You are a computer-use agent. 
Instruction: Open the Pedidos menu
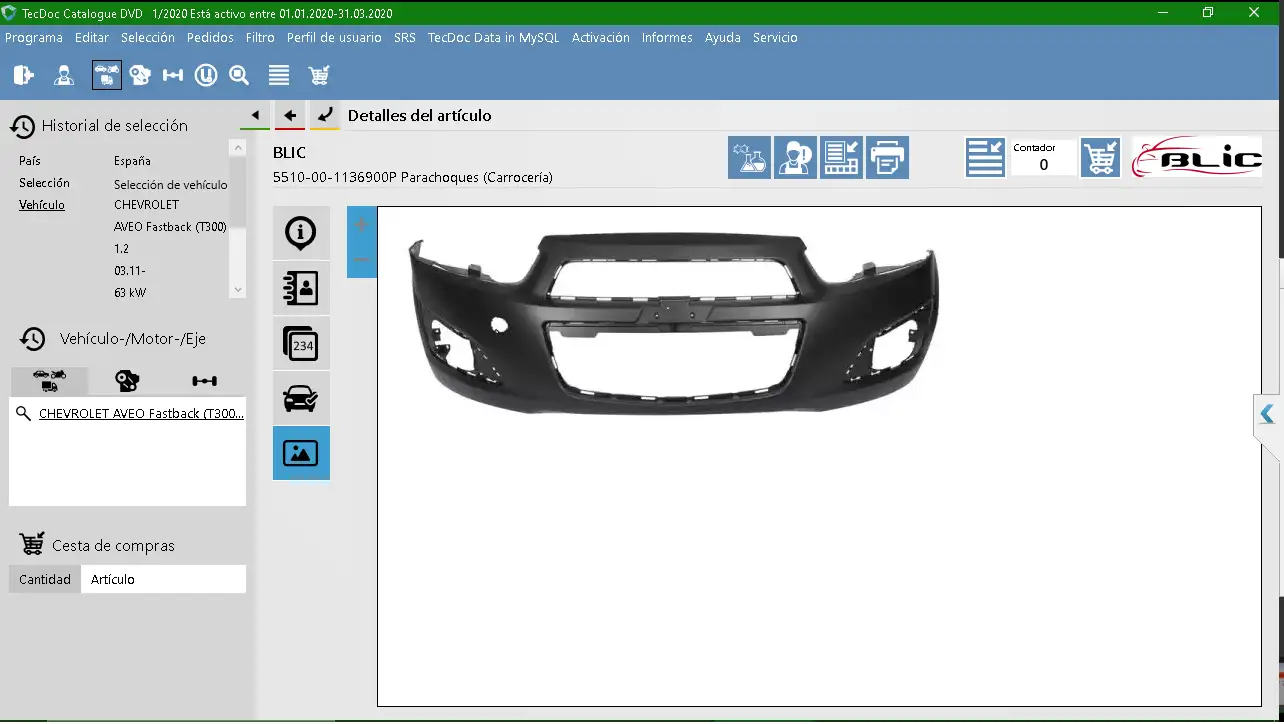(210, 38)
